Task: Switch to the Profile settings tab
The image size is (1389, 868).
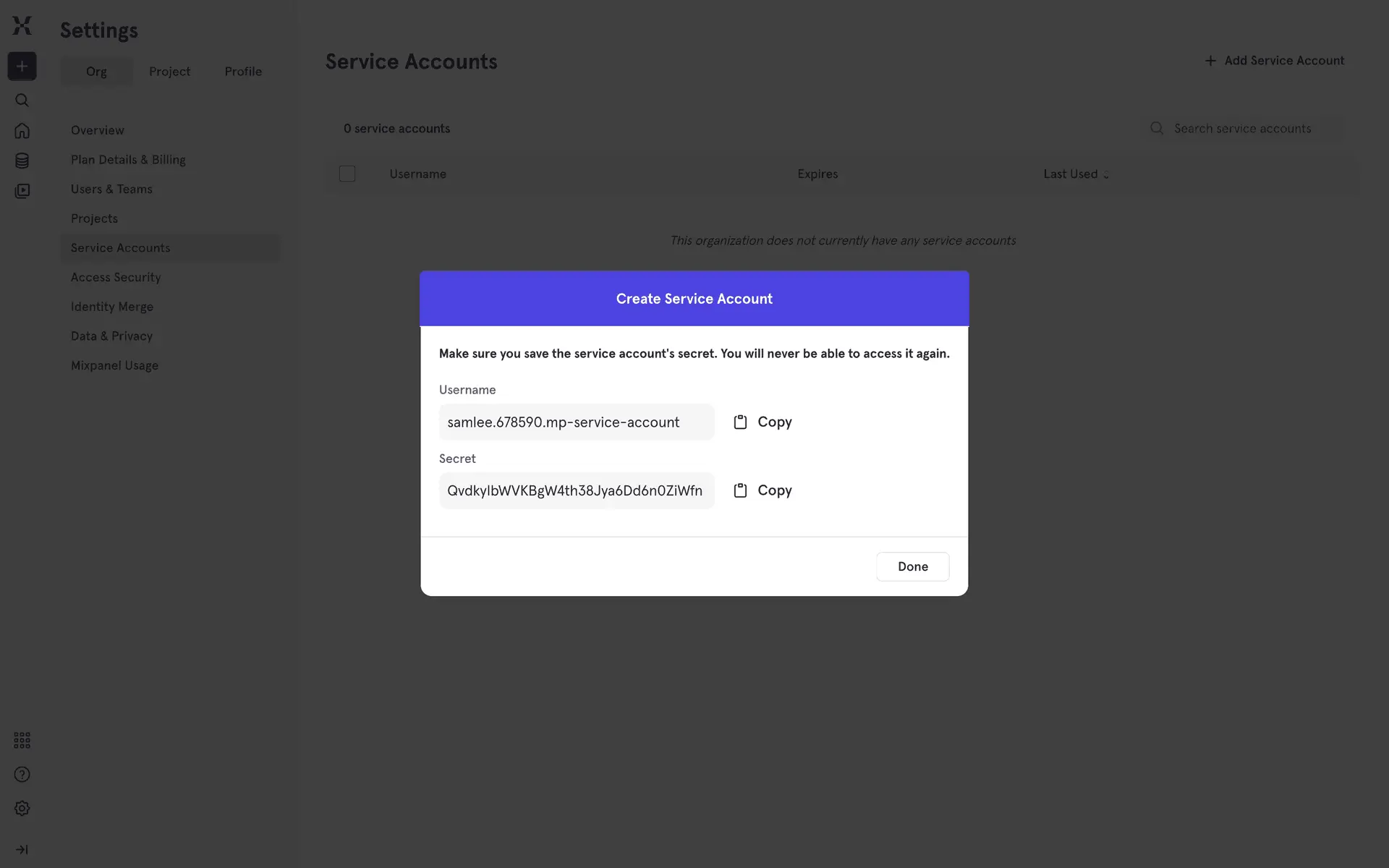Action: 243,72
